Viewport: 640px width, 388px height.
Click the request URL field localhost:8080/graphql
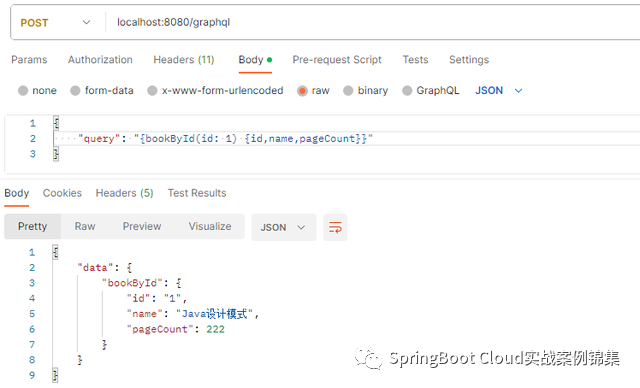pos(173,22)
